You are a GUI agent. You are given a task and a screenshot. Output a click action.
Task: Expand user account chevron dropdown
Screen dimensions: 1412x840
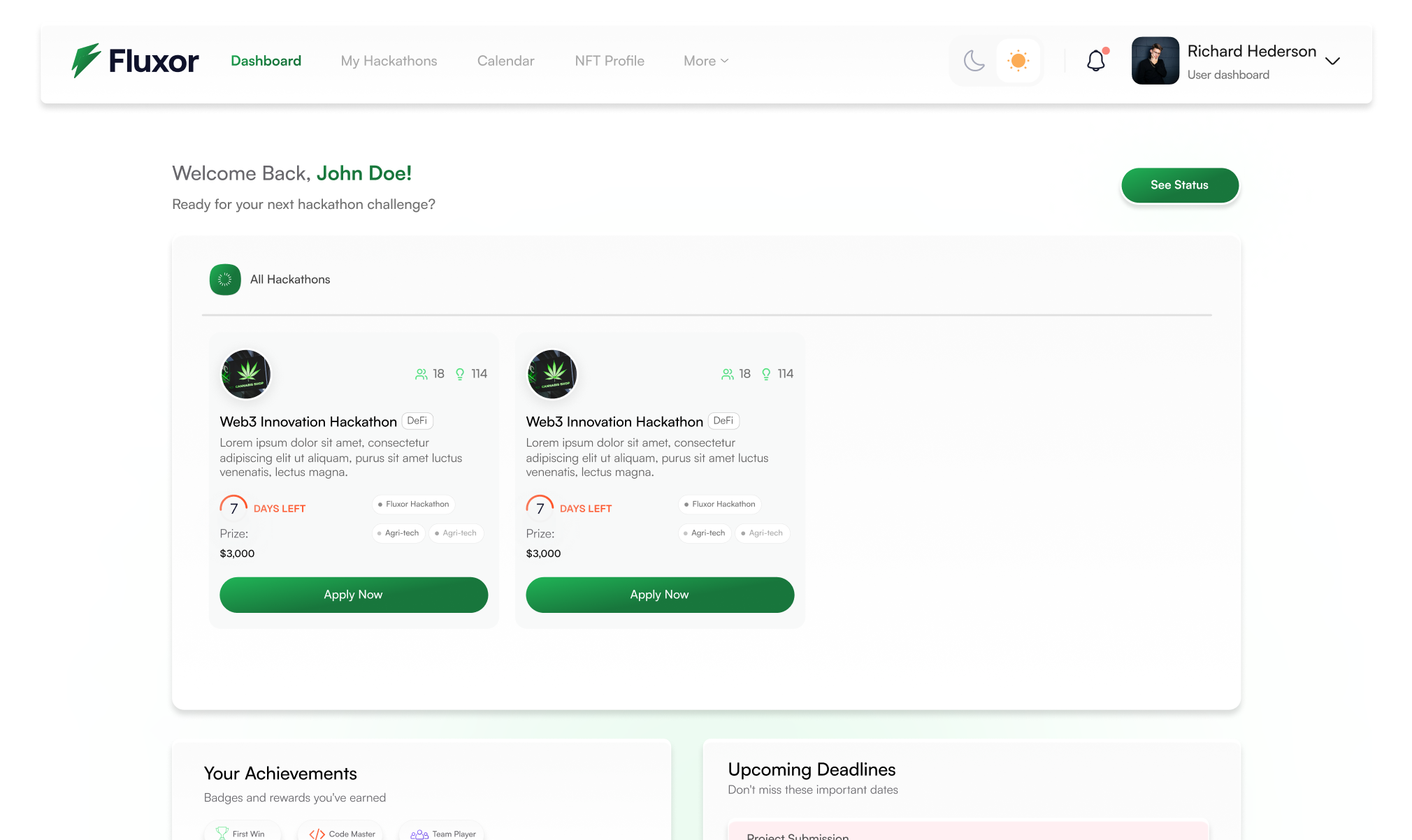[x=1332, y=61]
